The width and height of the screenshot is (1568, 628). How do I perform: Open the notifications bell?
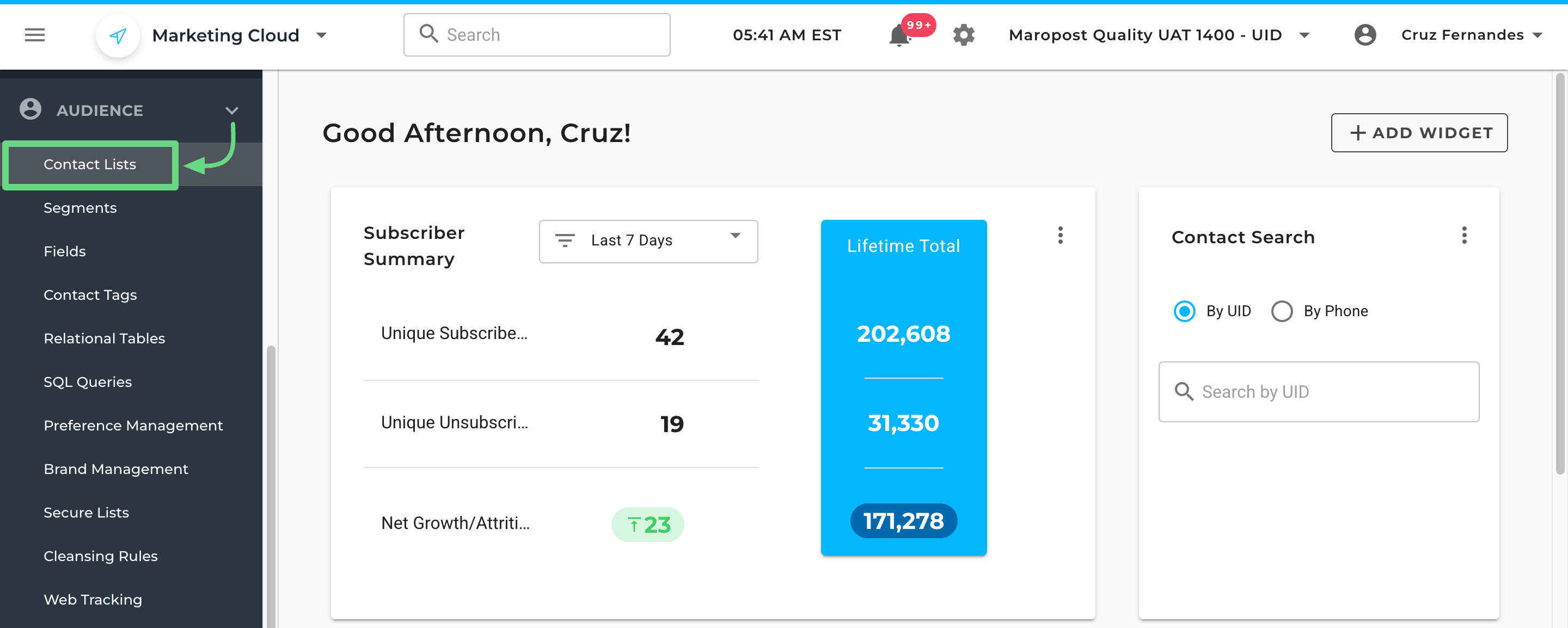point(899,36)
